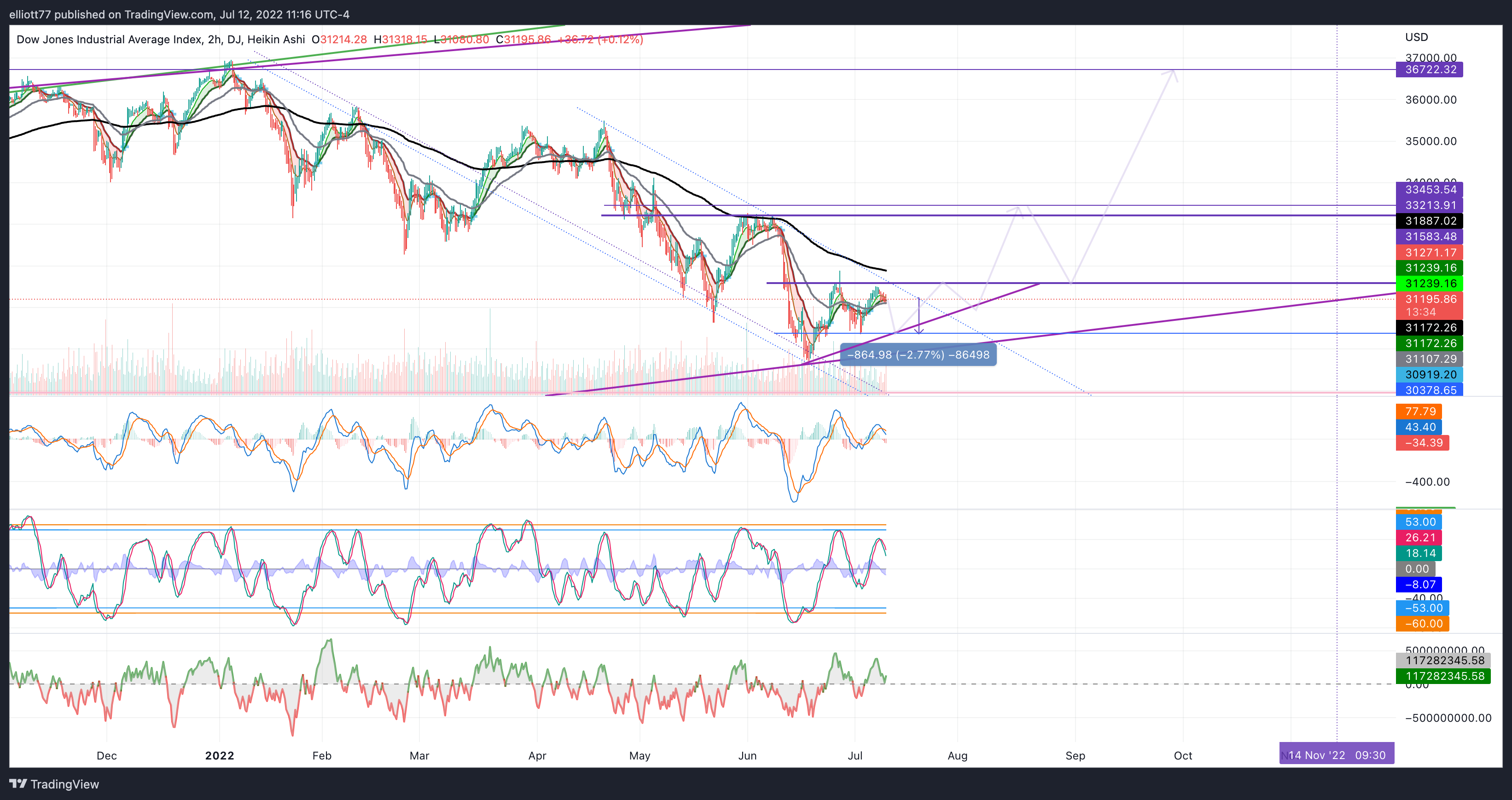
Task: Click the blue 30378.65 price label
Action: (1429, 390)
